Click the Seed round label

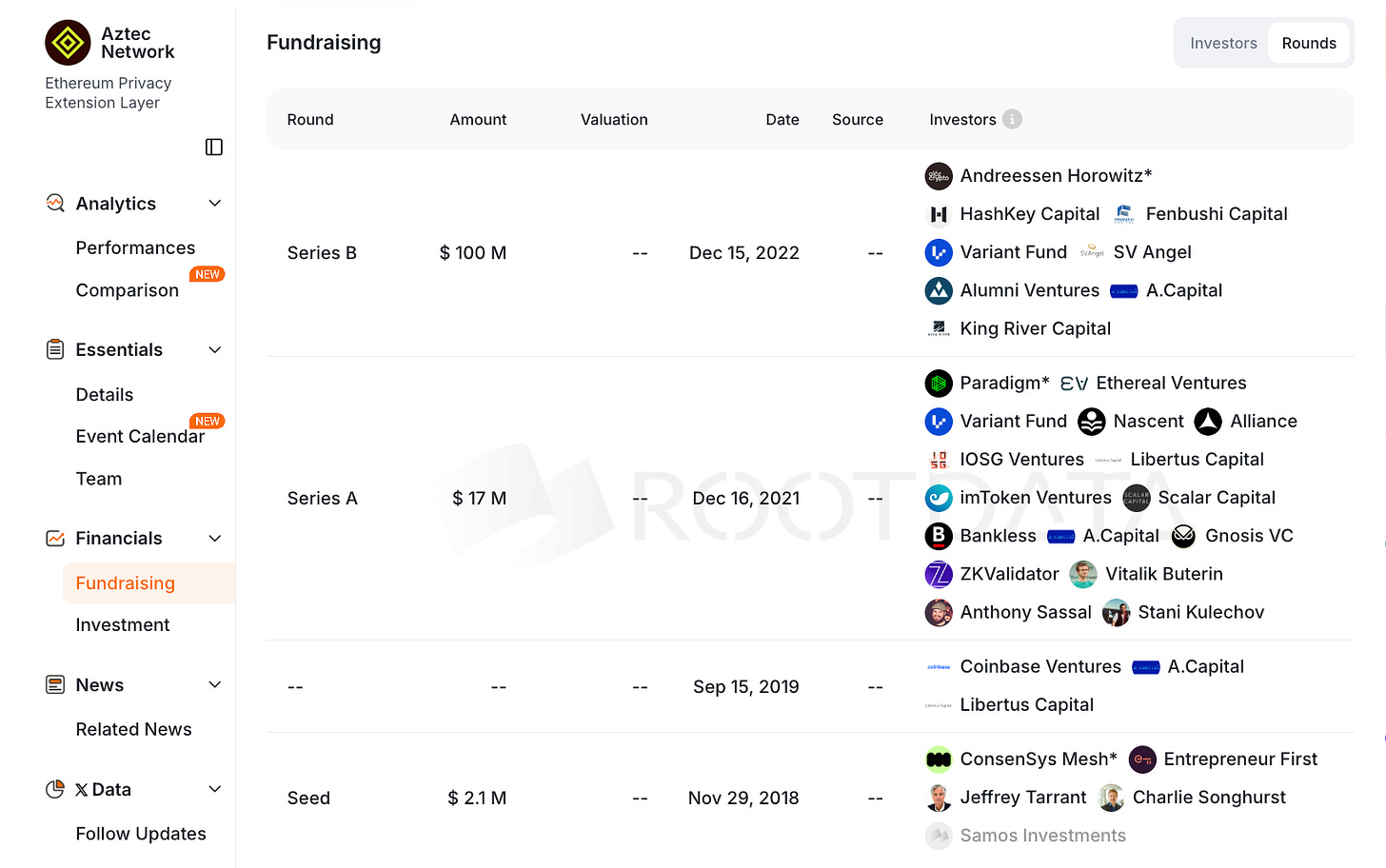coord(308,798)
